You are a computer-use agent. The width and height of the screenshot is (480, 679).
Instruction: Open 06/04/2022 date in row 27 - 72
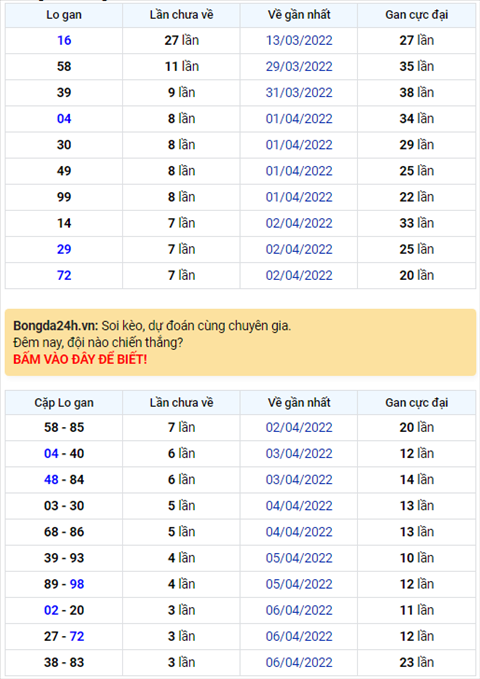click(x=299, y=637)
